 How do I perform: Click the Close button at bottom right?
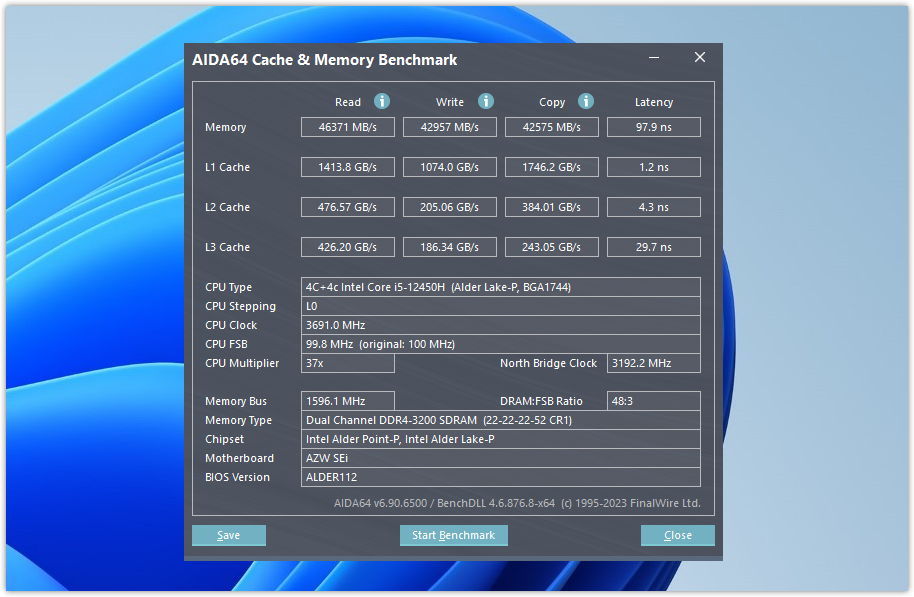[x=677, y=535]
